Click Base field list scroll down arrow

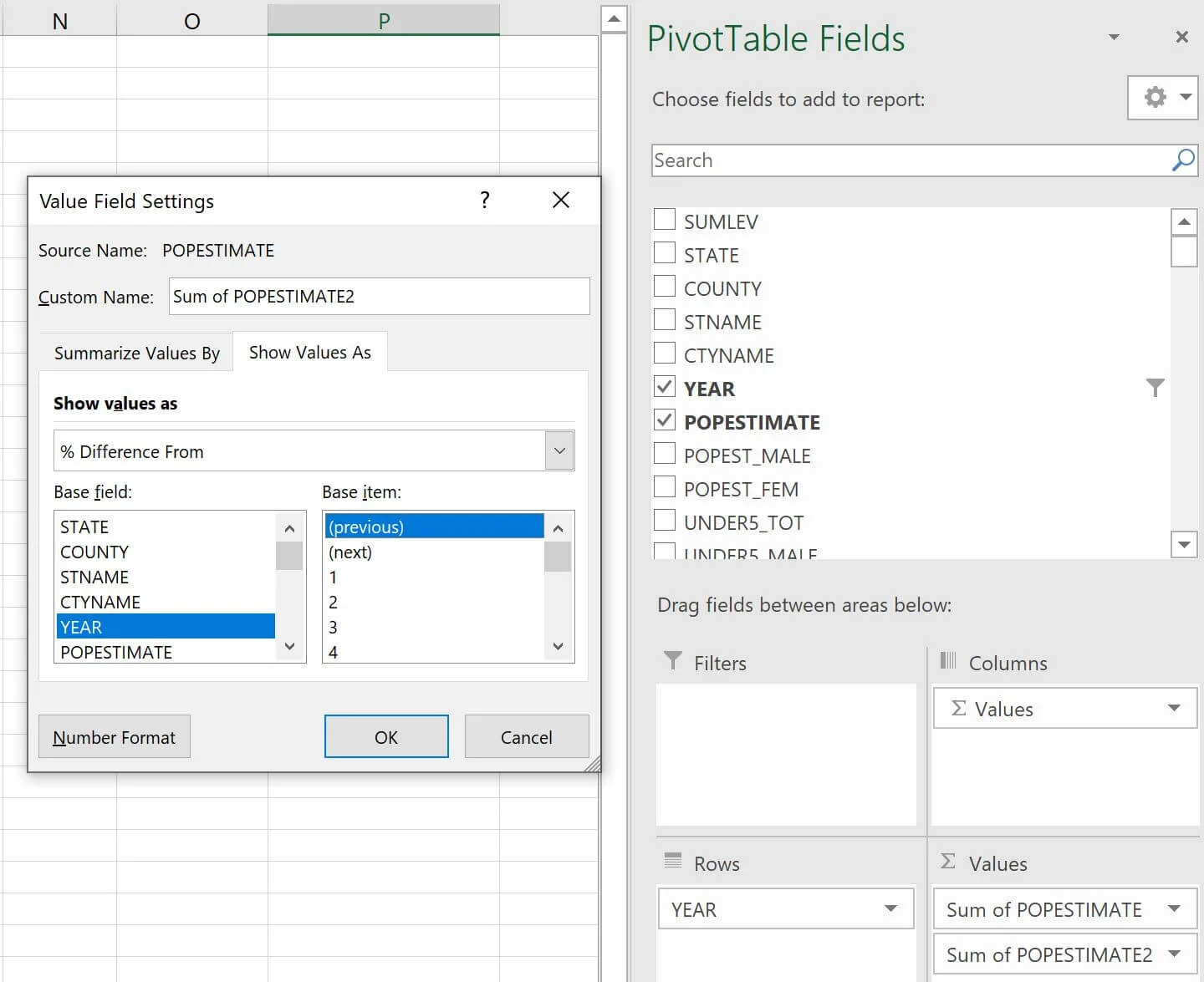289,646
